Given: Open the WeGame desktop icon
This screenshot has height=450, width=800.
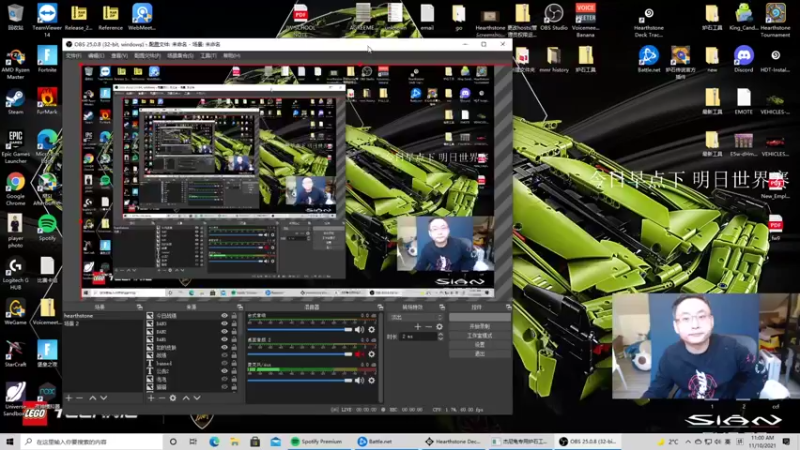Looking at the screenshot, I should tap(15, 311).
